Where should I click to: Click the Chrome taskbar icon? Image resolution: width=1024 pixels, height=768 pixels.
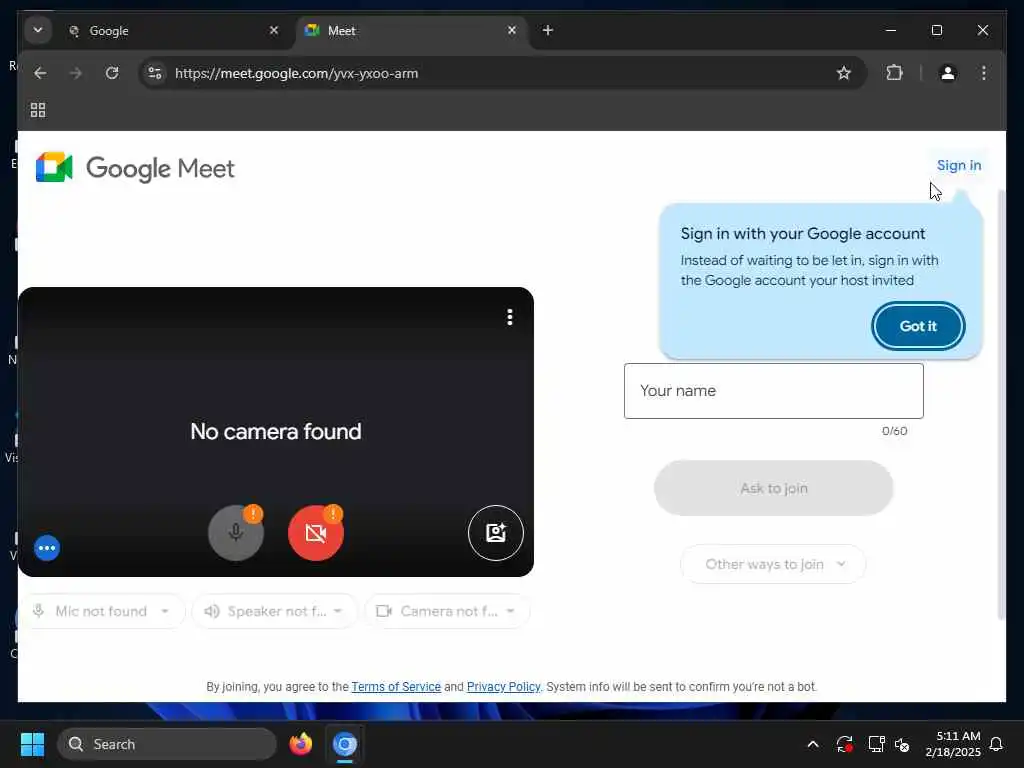click(345, 744)
